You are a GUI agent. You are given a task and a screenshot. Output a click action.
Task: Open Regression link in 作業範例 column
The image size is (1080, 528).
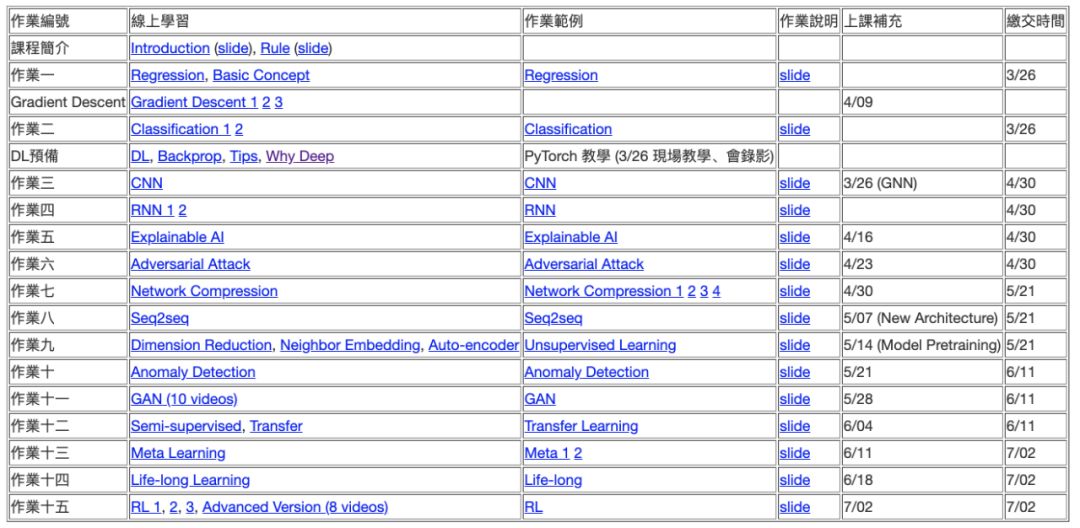coord(561,75)
